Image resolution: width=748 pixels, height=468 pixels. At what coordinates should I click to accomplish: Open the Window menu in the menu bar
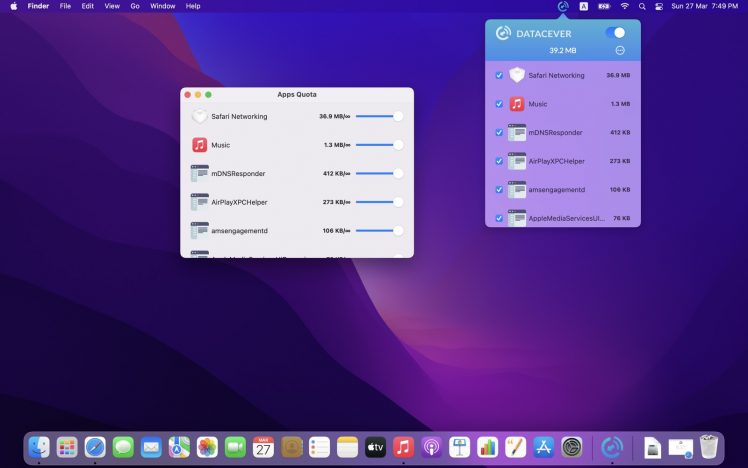pos(162,6)
